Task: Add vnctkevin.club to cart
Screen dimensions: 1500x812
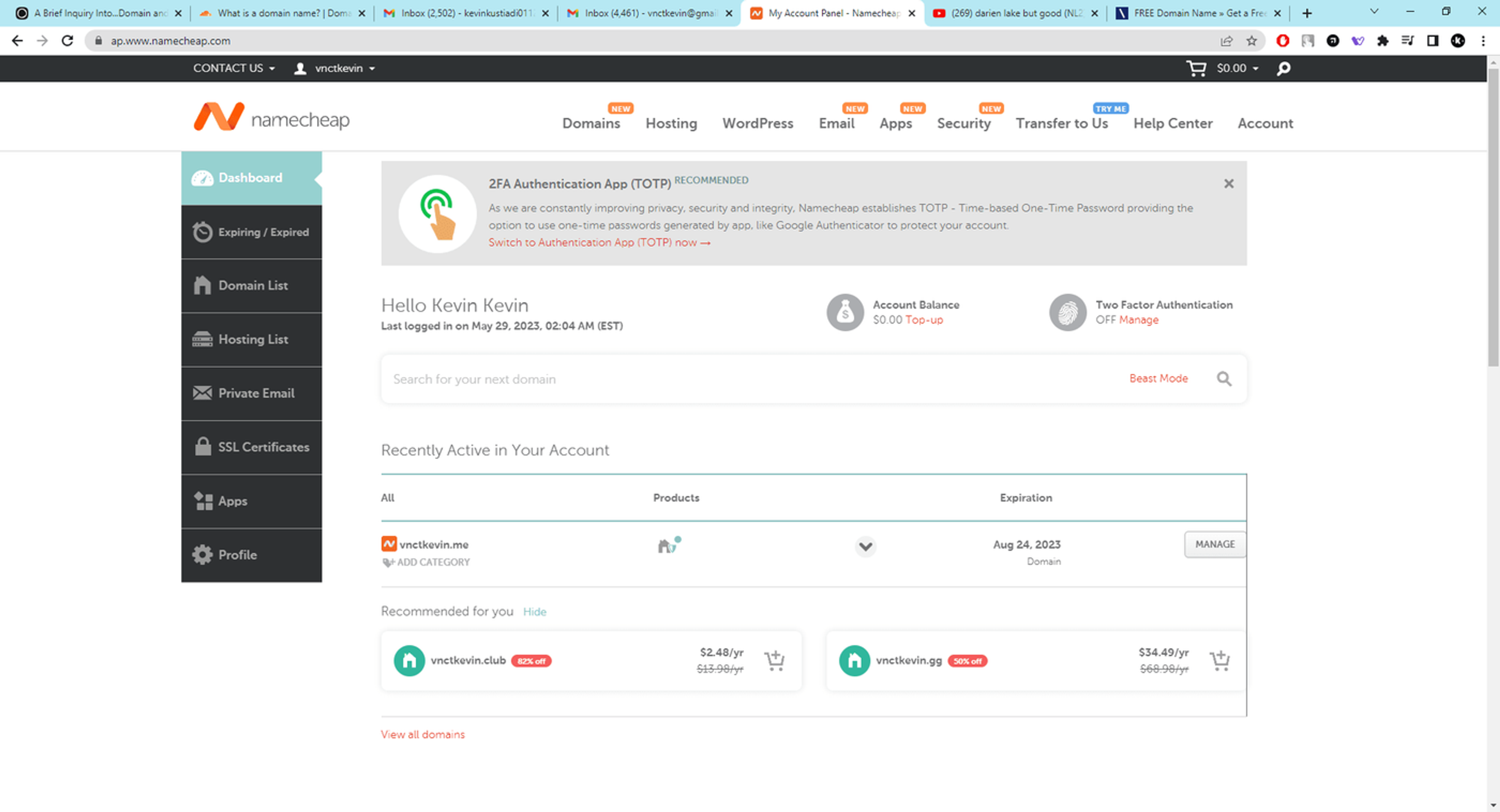Action: click(x=775, y=660)
